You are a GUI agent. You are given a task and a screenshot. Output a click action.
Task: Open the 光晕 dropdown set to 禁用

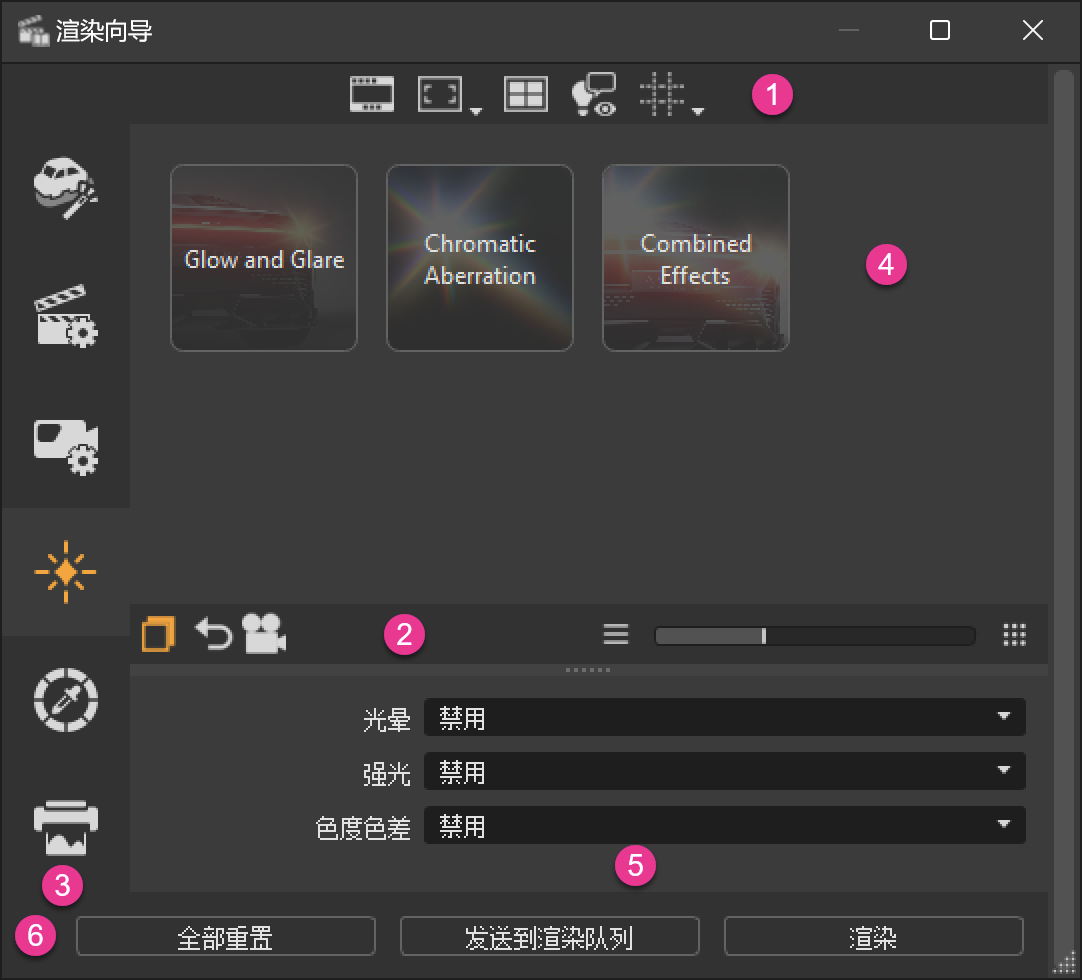click(x=726, y=717)
